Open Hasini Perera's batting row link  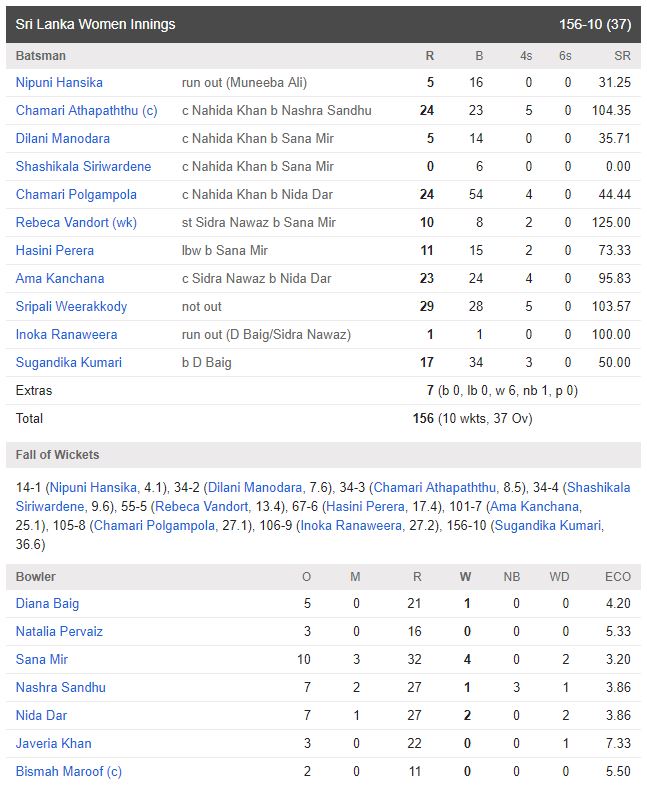[55, 250]
